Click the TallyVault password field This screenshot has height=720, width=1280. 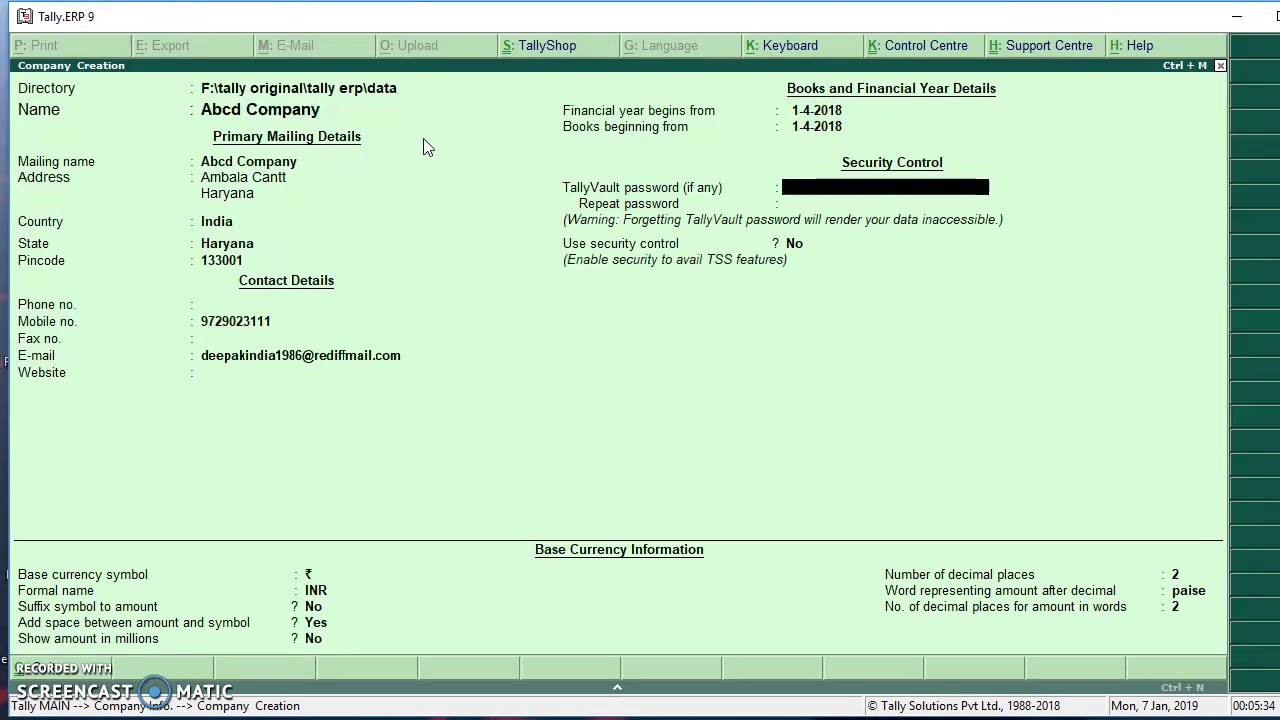[x=885, y=187]
